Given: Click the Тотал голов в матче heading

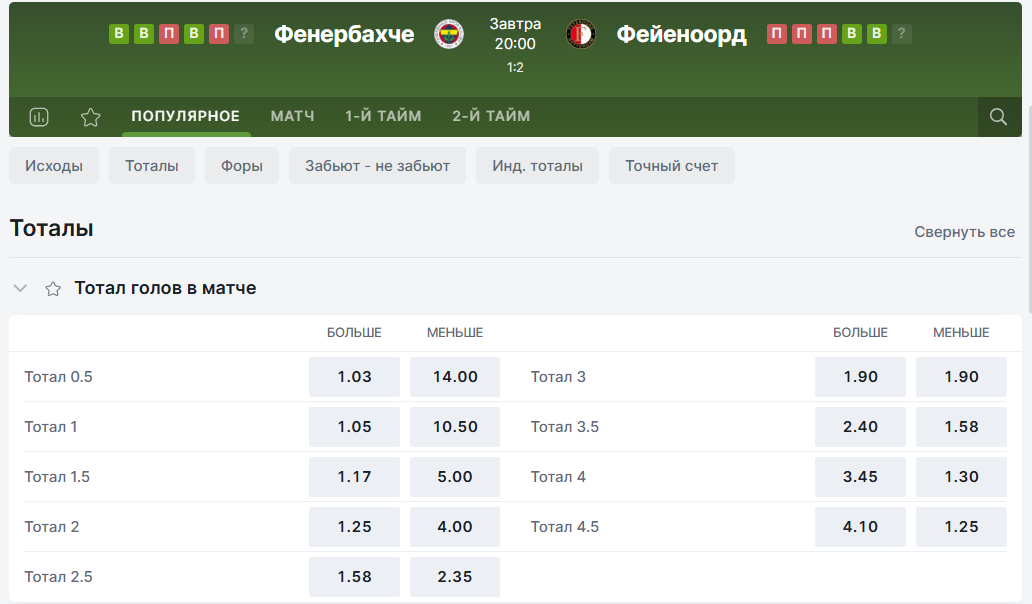Looking at the screenshot, I should pos(165,288).
